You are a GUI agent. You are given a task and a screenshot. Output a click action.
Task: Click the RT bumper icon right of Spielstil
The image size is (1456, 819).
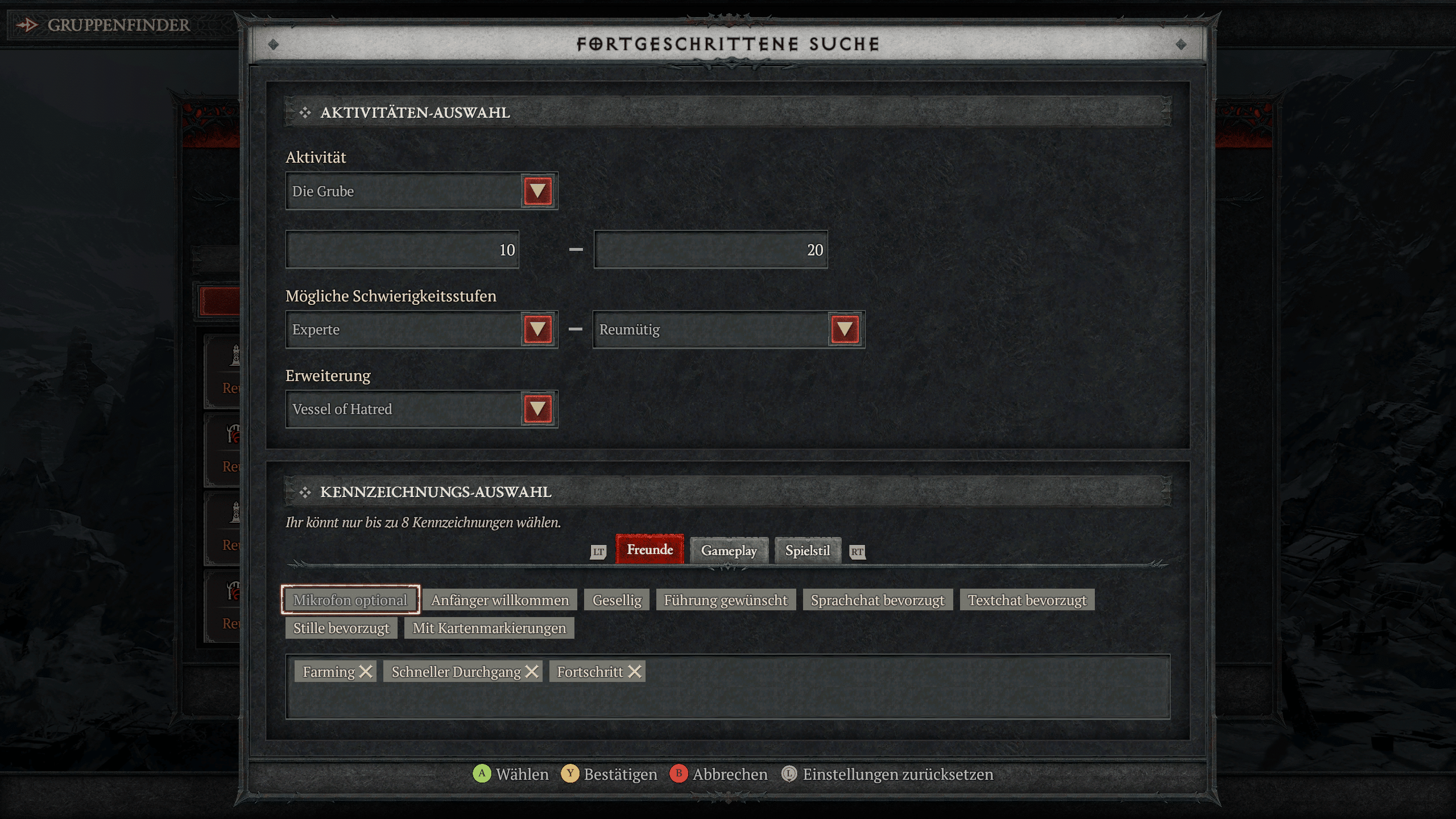click(856, 550)
